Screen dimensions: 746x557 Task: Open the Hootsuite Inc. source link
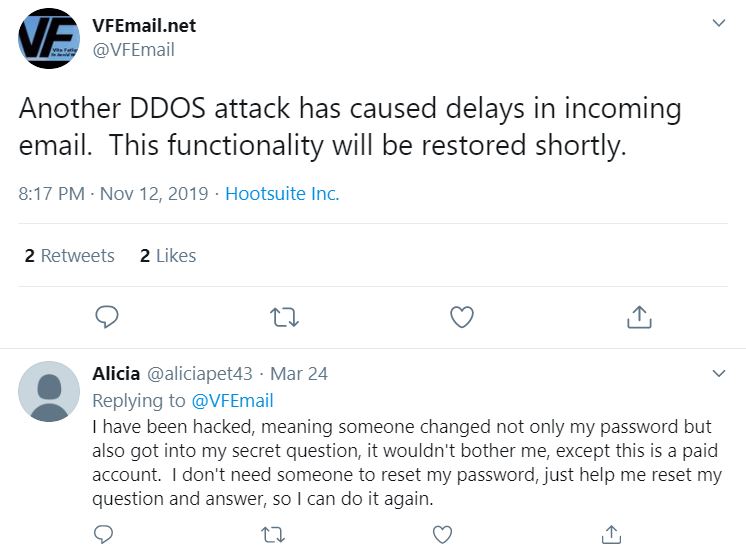(x=282, y=194)
